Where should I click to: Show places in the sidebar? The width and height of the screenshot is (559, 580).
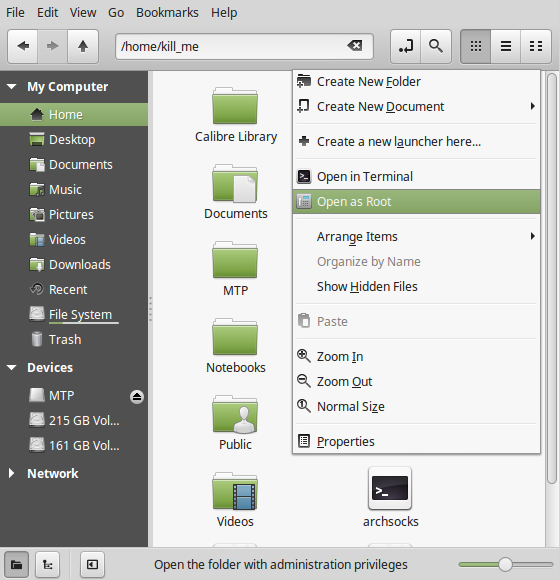pos(16,564)
